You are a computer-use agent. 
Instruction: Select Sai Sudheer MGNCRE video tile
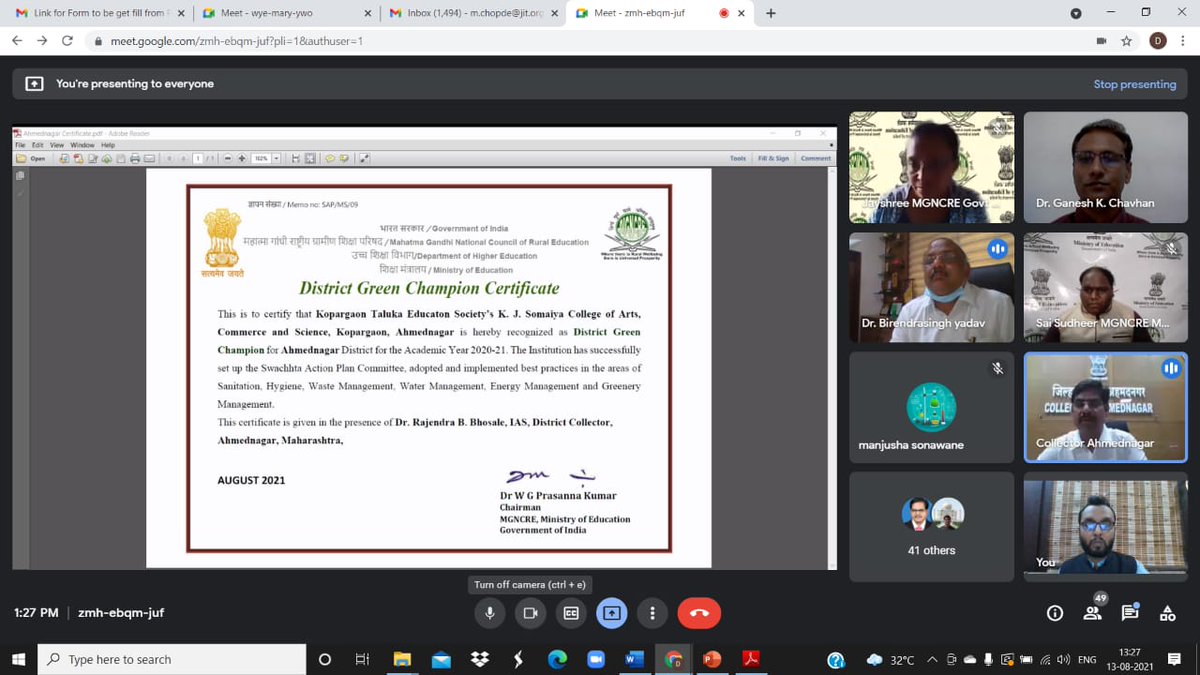[x=1105, y=287]
